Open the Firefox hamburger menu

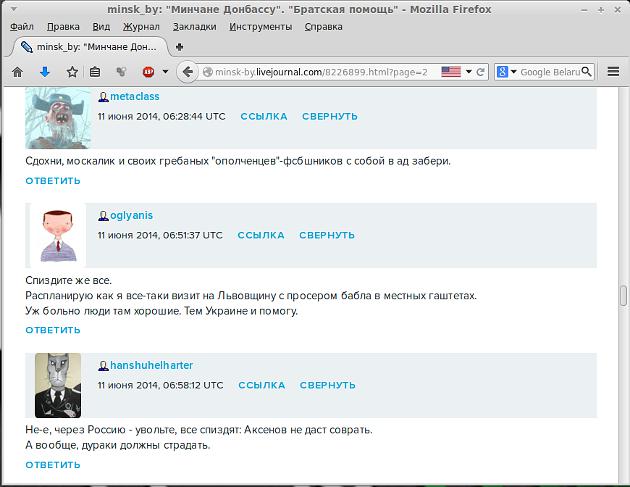(614, 72)
